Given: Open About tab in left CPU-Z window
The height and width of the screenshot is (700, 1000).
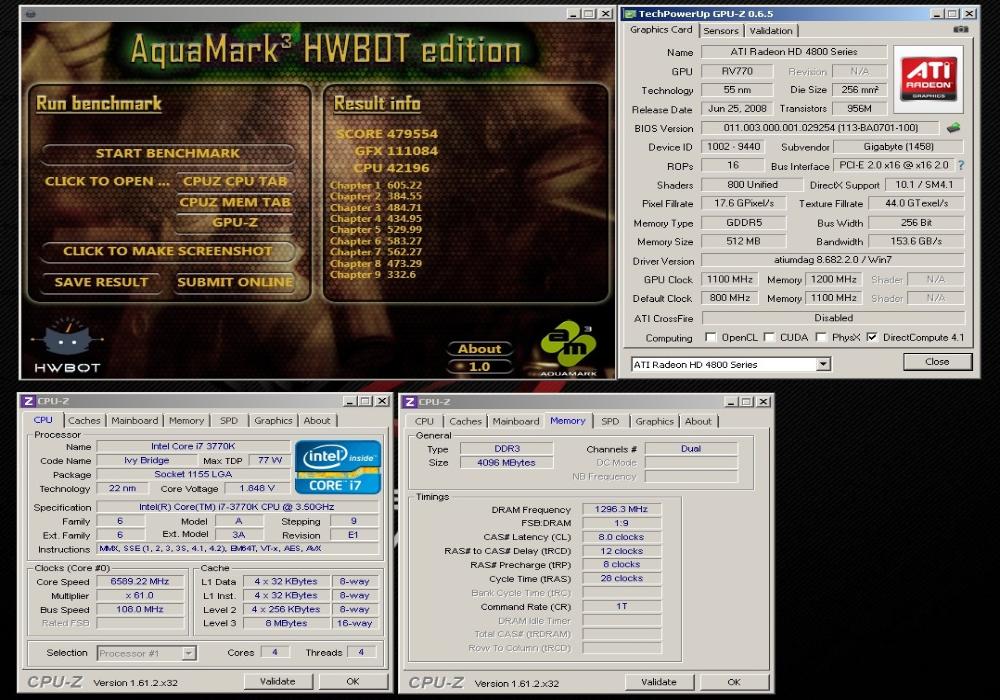Looking at the screenshot, I should 317,421.
